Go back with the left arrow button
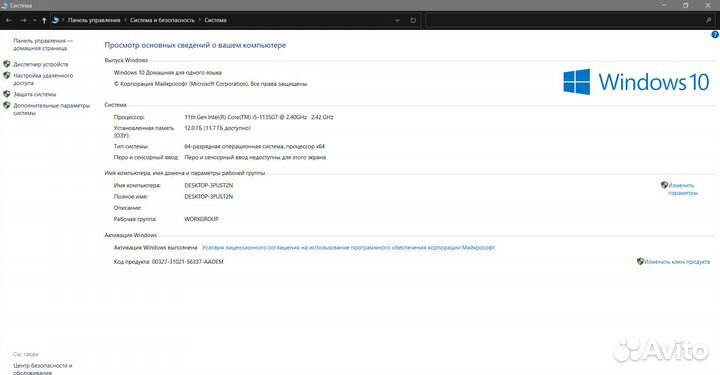The height and width of the screenshot is (375, 720). point(9,20)
